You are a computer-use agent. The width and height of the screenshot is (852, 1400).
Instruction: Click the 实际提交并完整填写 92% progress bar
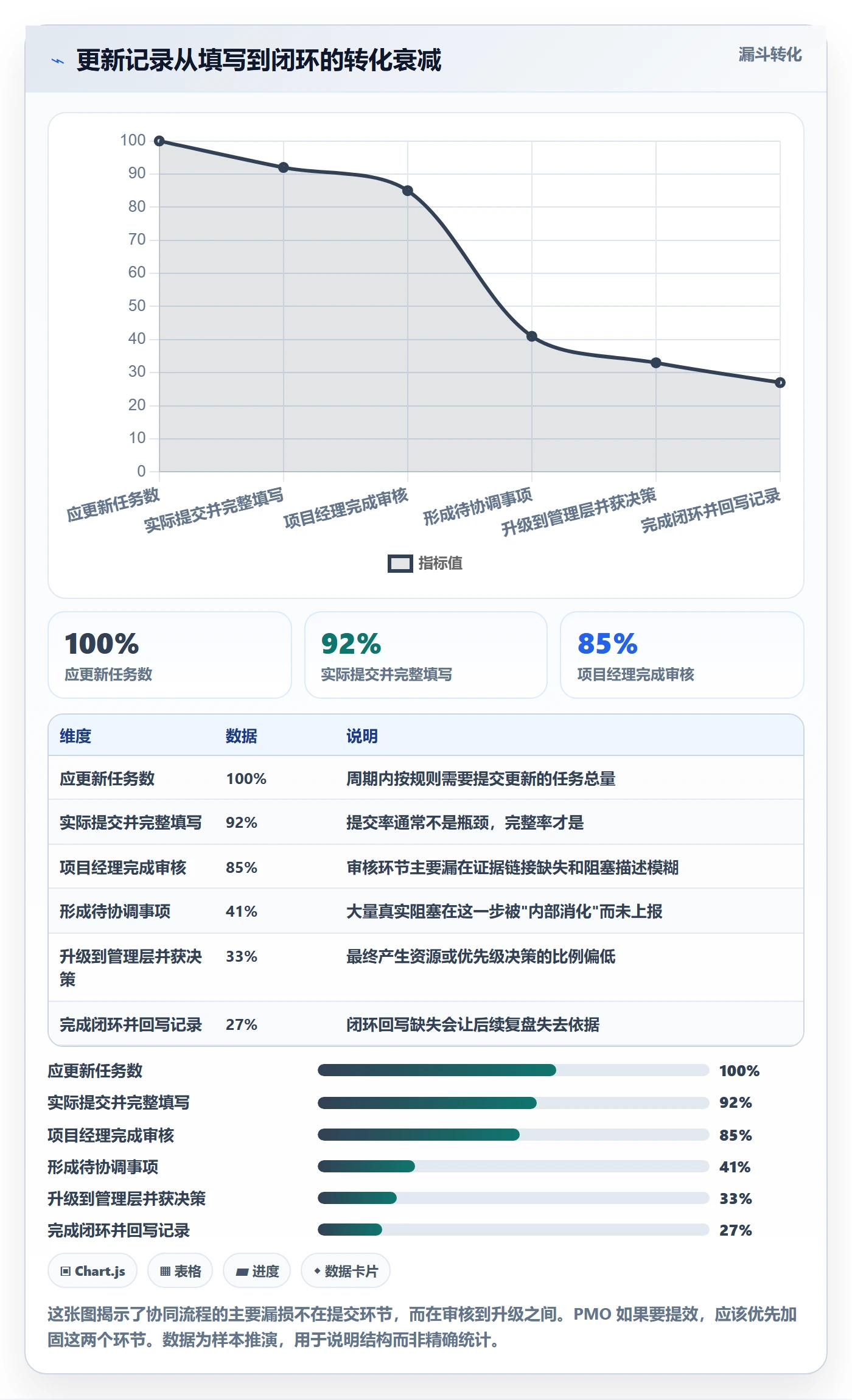(x=513, y=1103)
